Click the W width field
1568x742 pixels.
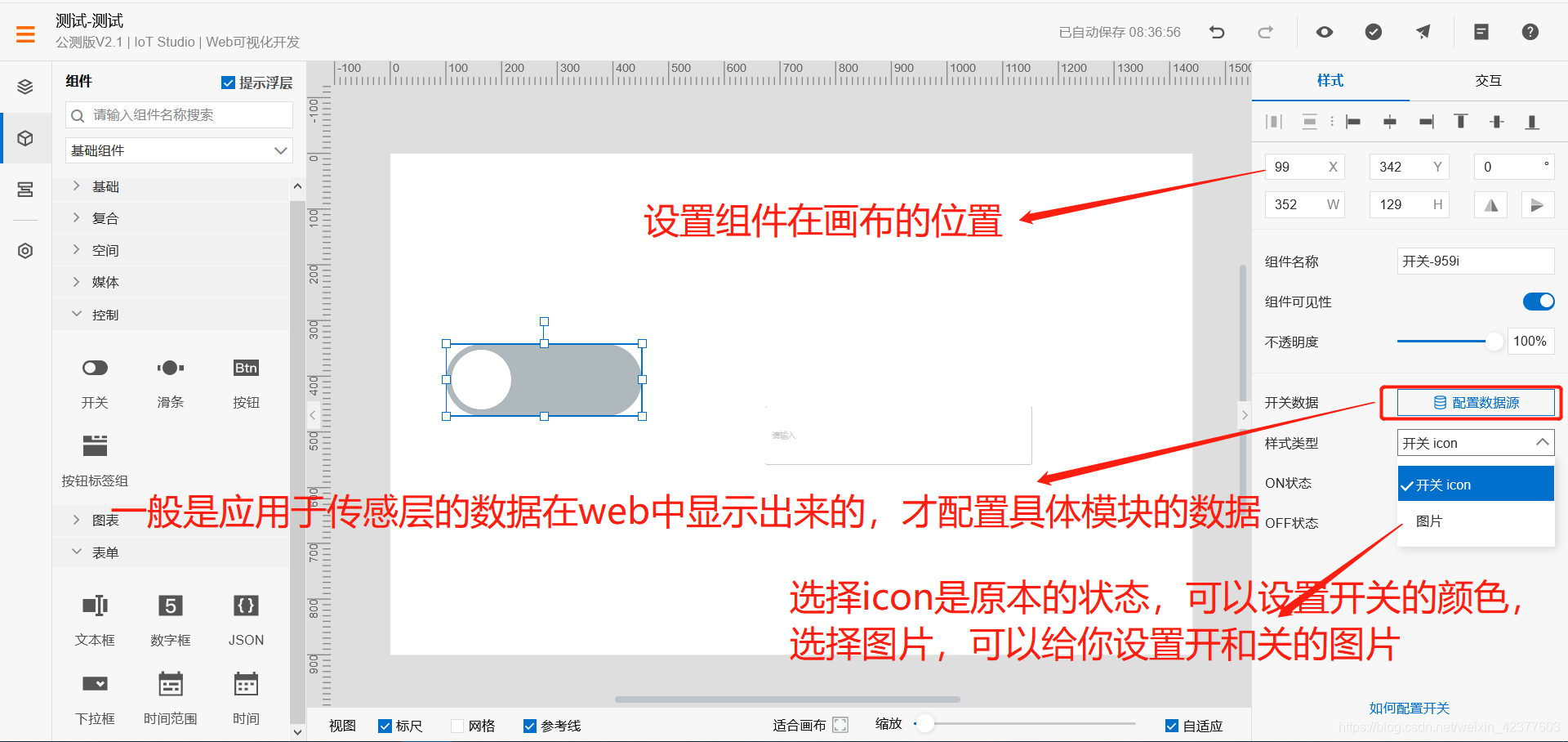pos(1305,204)
